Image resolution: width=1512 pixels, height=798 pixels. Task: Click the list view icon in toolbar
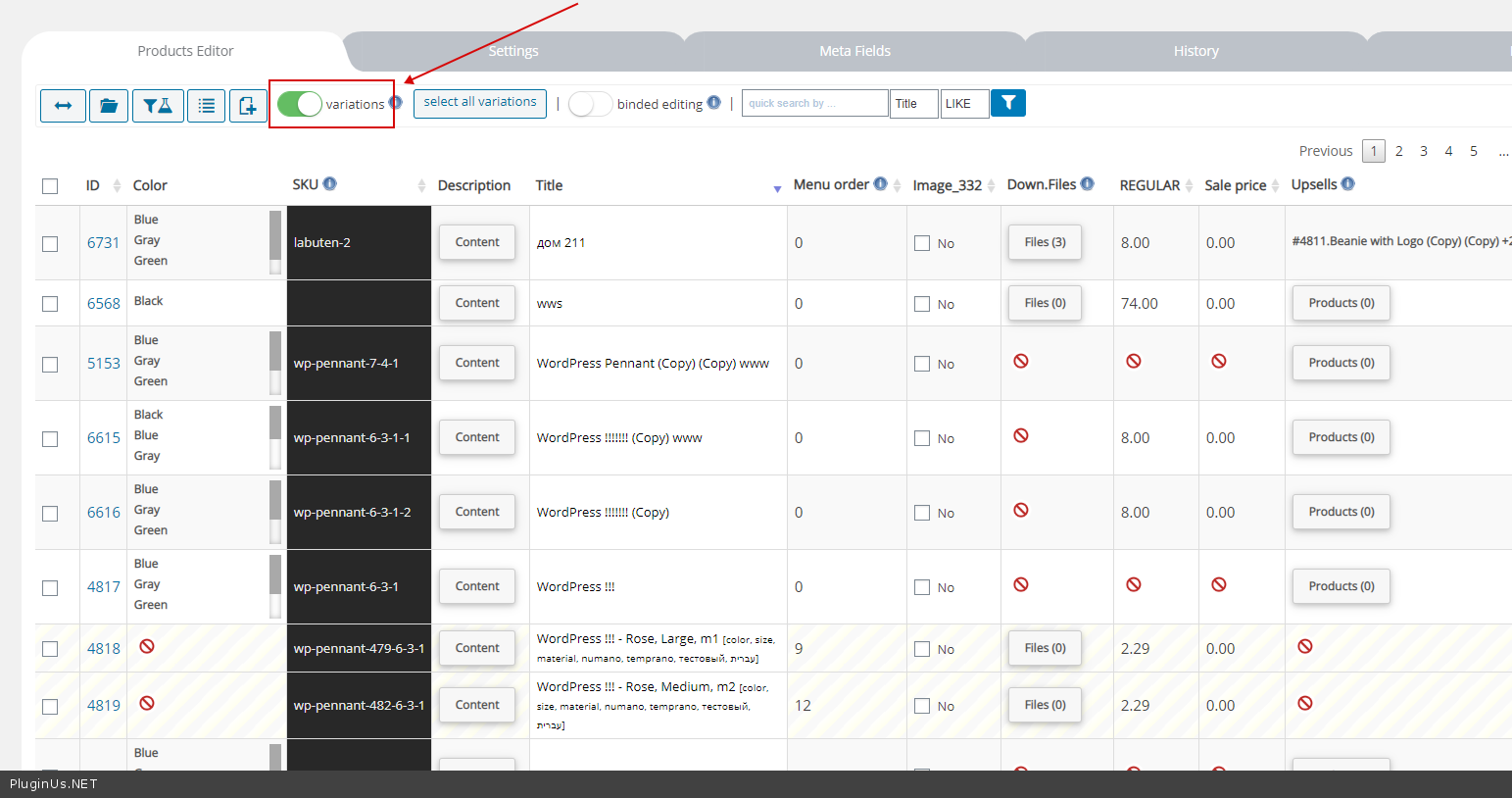pyautogui.click(x=206, y=106)
